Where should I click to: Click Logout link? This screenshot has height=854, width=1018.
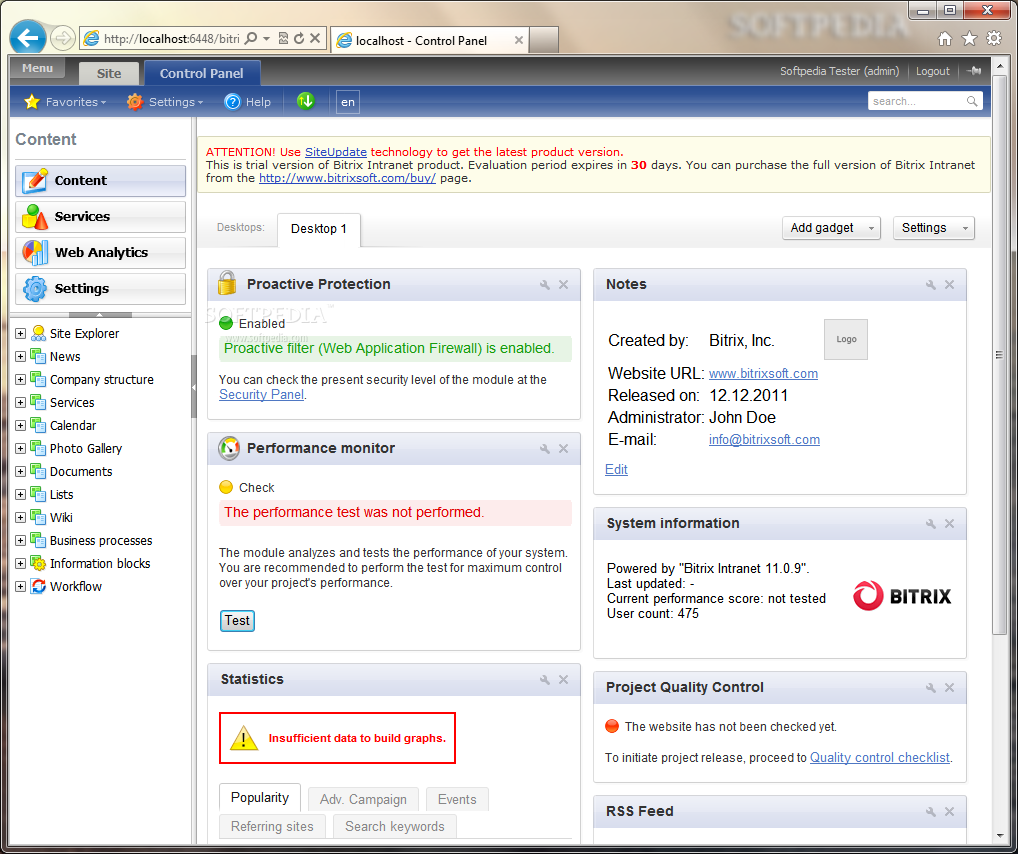[x=932, y=71]
